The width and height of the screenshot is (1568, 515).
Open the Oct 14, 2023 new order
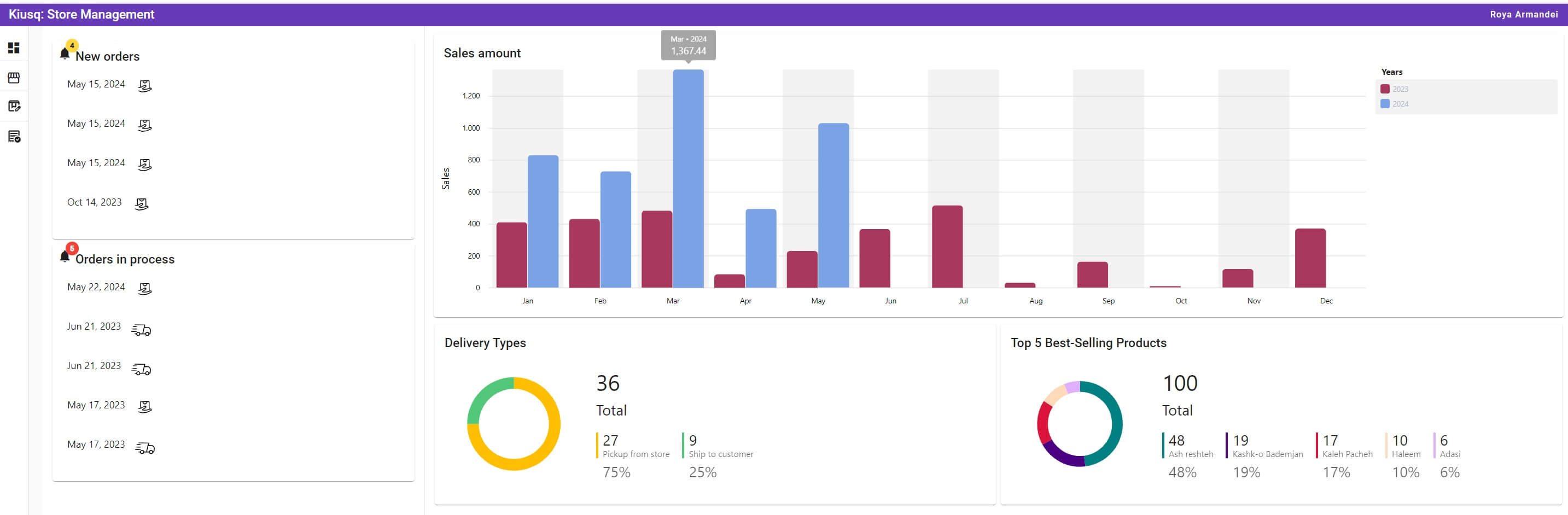point(95,203)
